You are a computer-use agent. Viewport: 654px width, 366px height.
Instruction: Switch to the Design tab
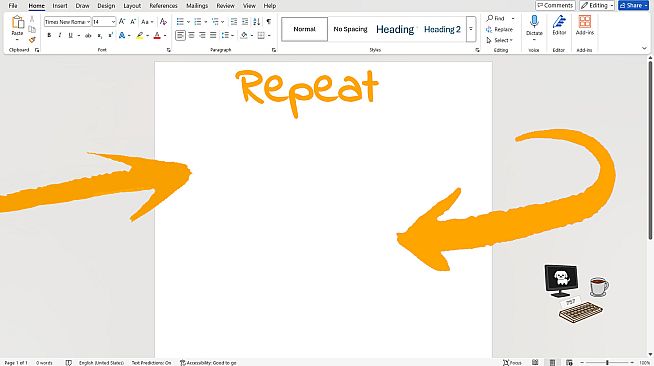point(106,6)
